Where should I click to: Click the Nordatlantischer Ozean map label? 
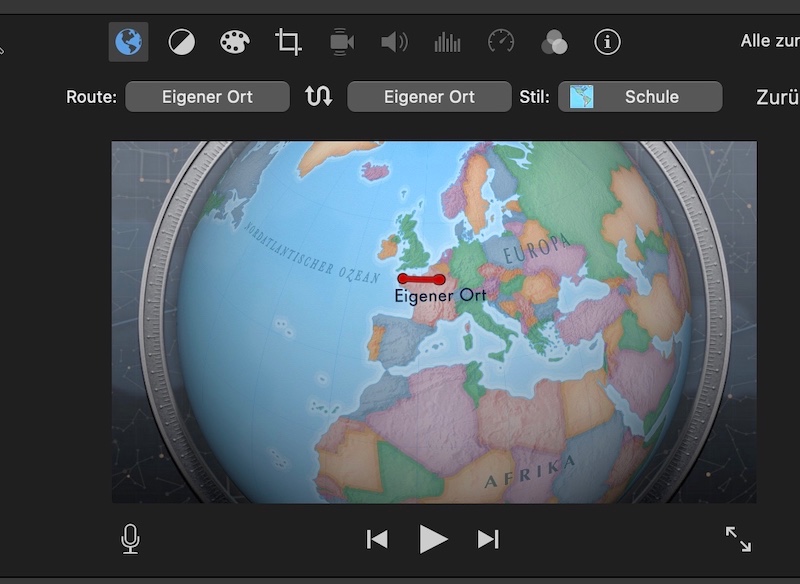pyautogui.click(x=312, y=253)
